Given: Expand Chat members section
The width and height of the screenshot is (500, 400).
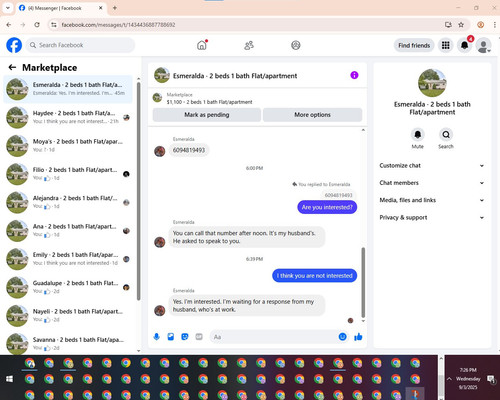Looking at the screenshot, I should [432, 183].
